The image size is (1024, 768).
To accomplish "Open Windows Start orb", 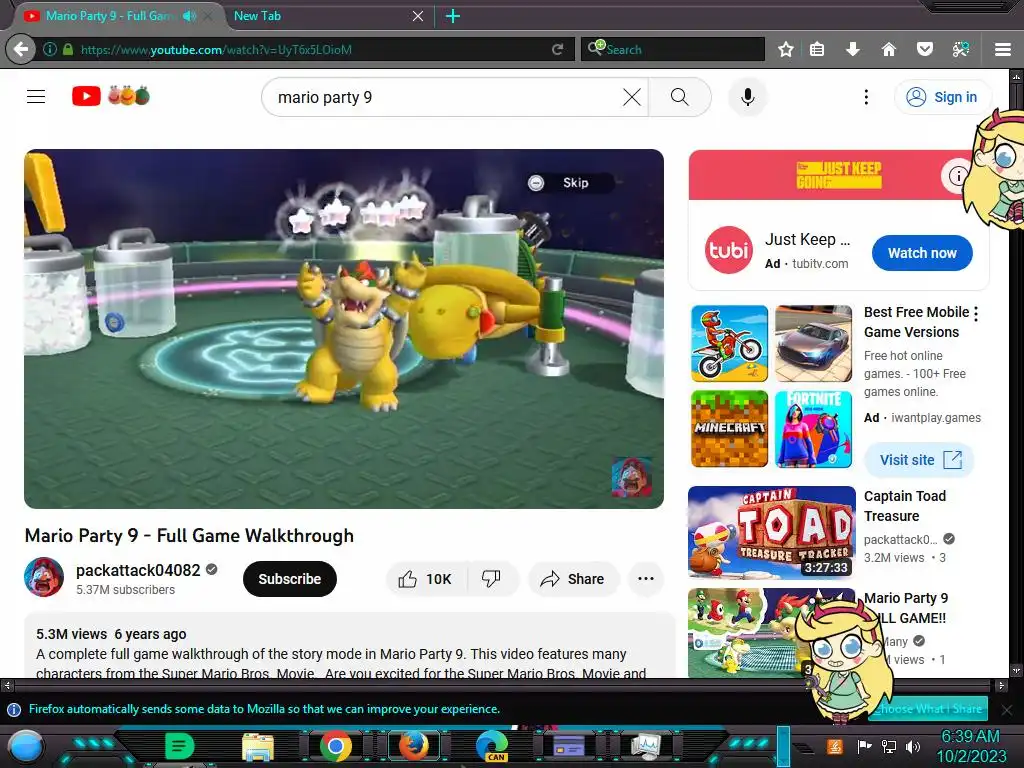I will tap(25, 747).
